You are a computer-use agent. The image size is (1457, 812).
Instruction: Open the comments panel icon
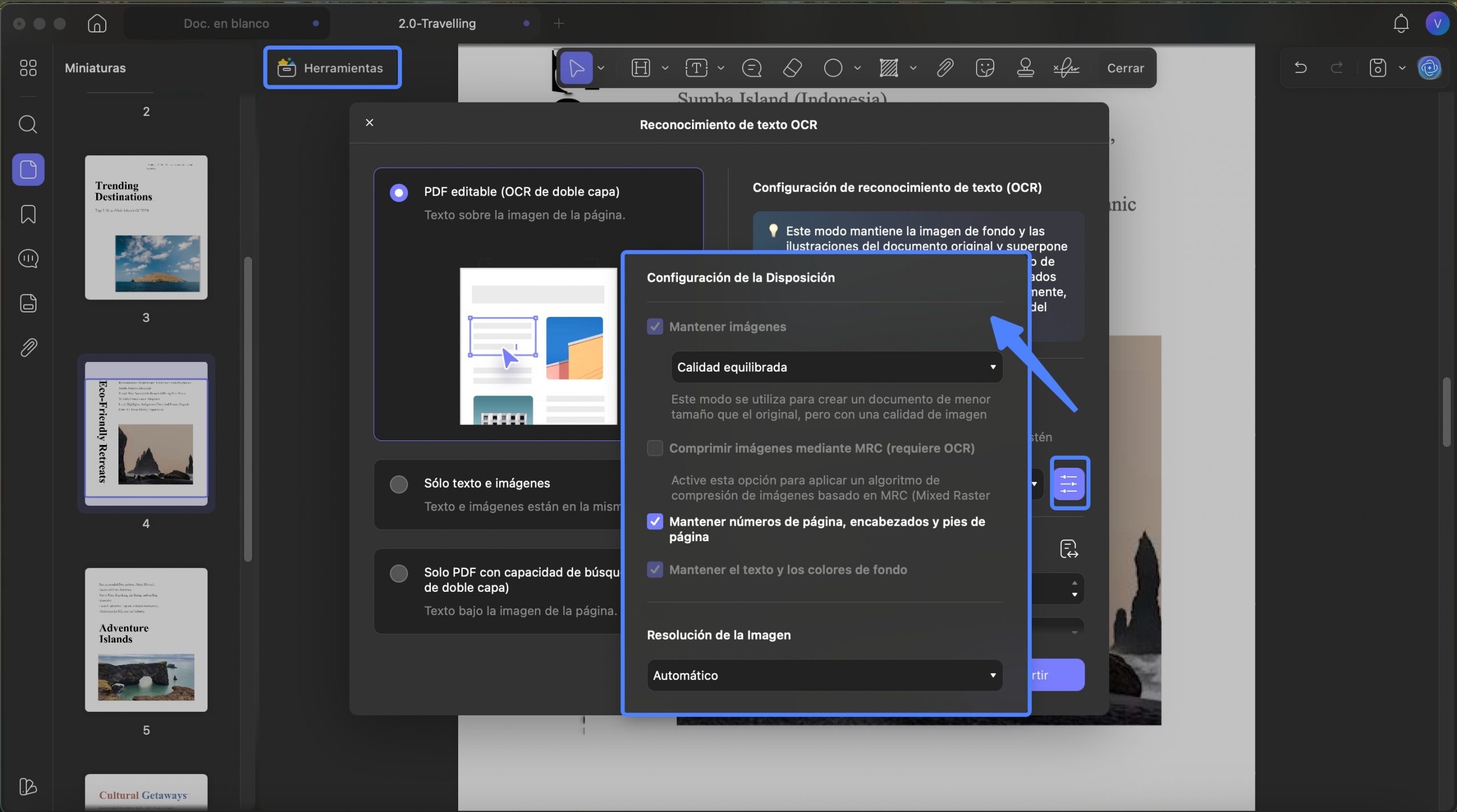tap(28, 258)
